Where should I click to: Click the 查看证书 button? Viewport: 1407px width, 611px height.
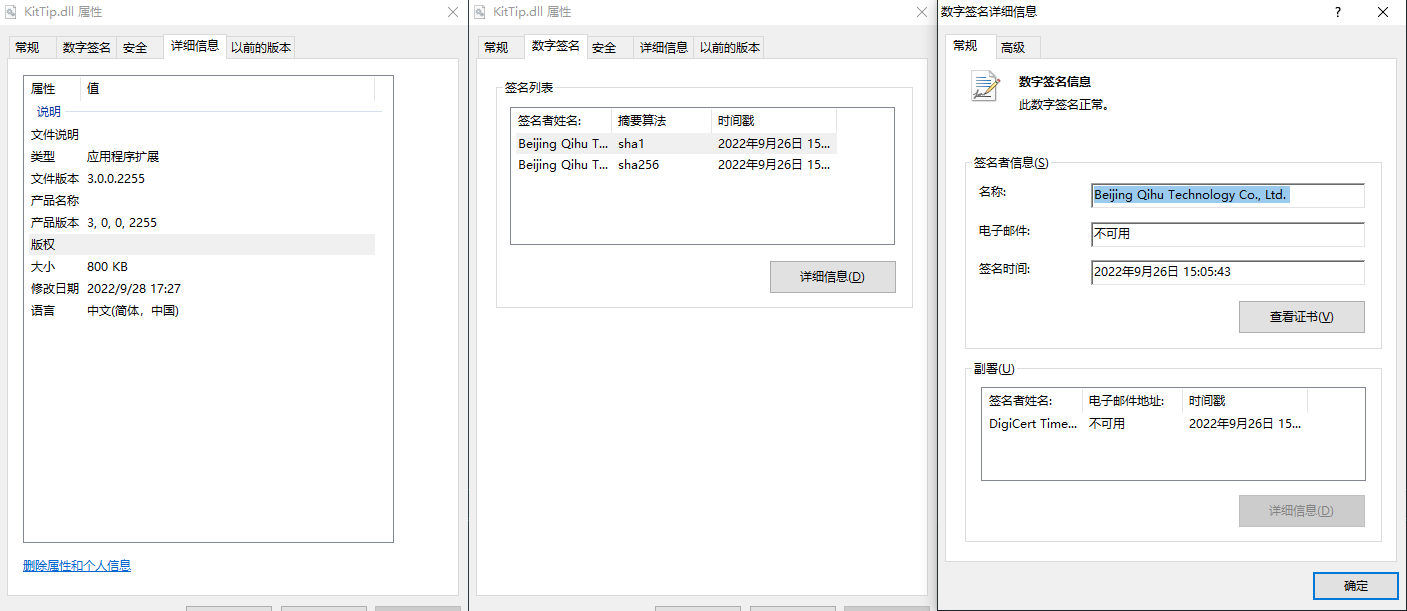[x=1301, y=317]
